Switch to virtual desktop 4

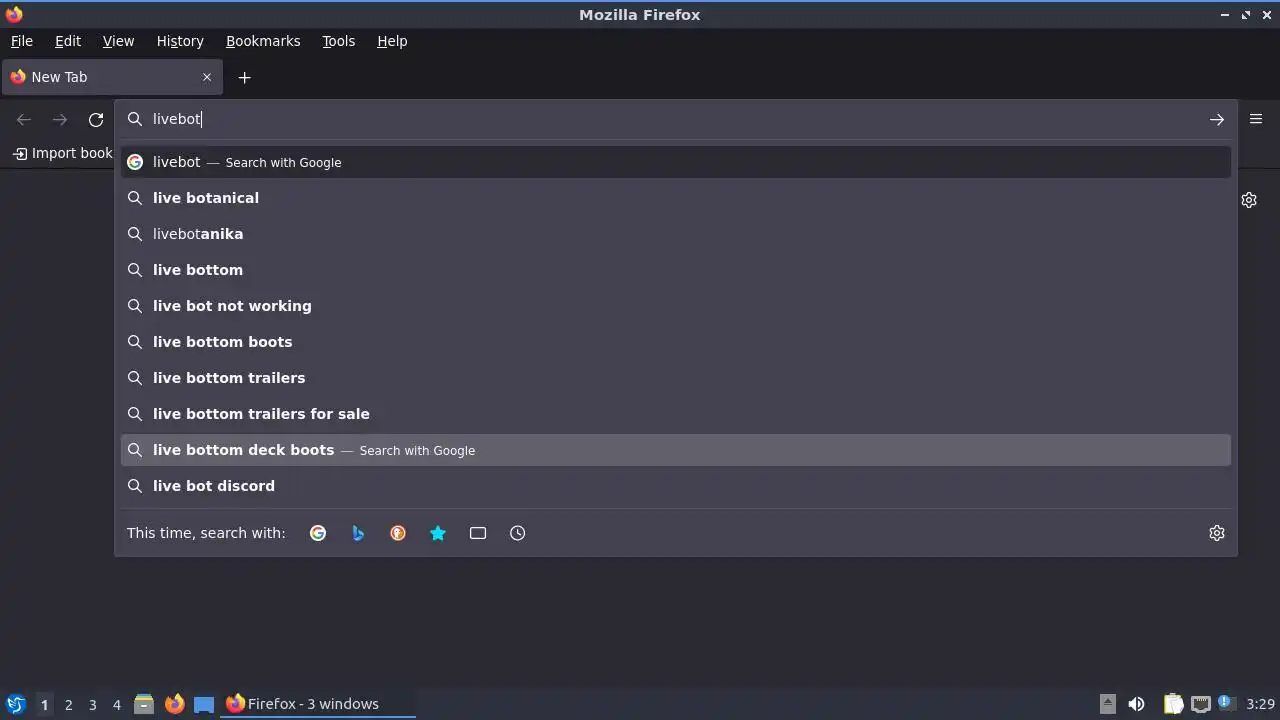click(x=116, y=705)
